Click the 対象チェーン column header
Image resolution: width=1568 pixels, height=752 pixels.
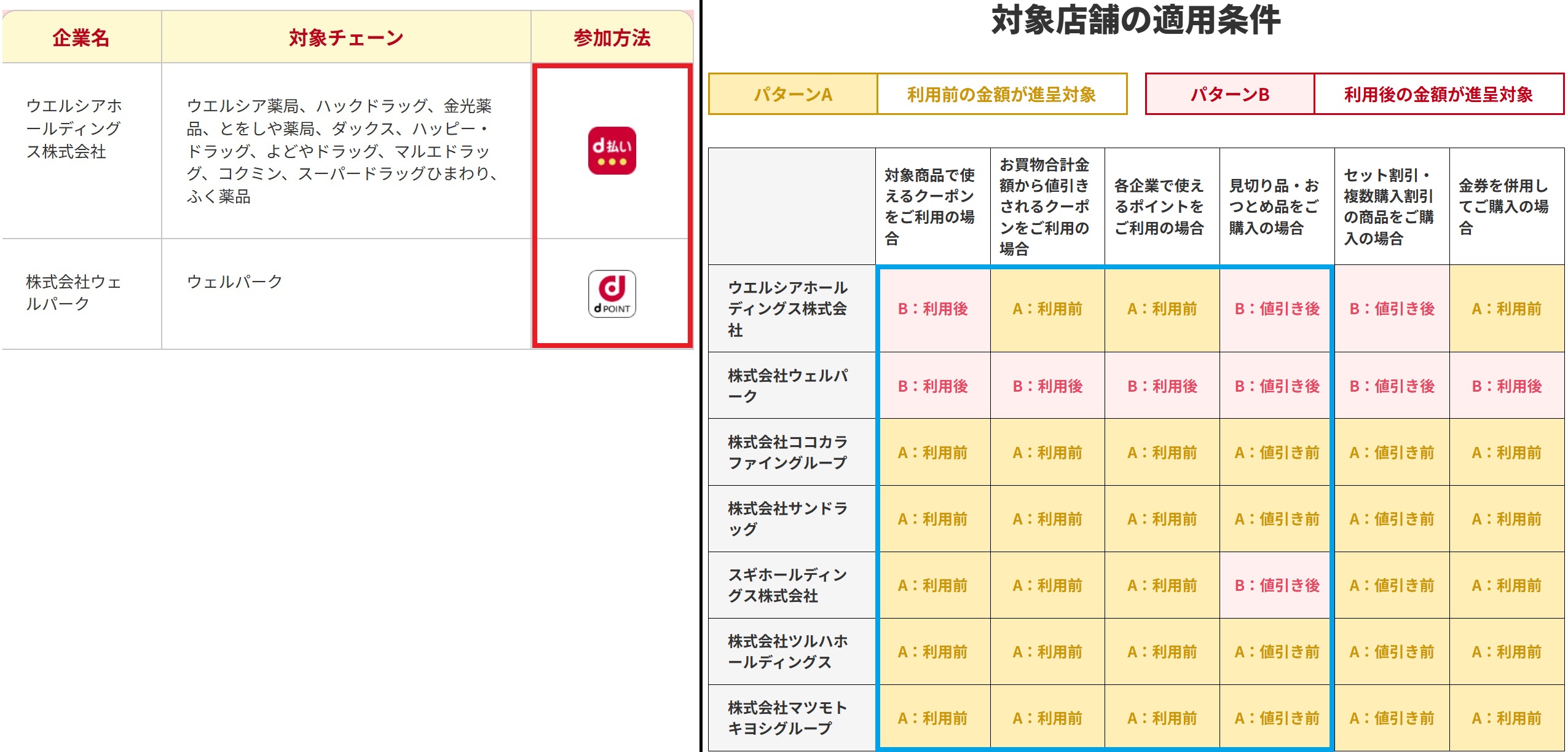click(x=346, y=38)
